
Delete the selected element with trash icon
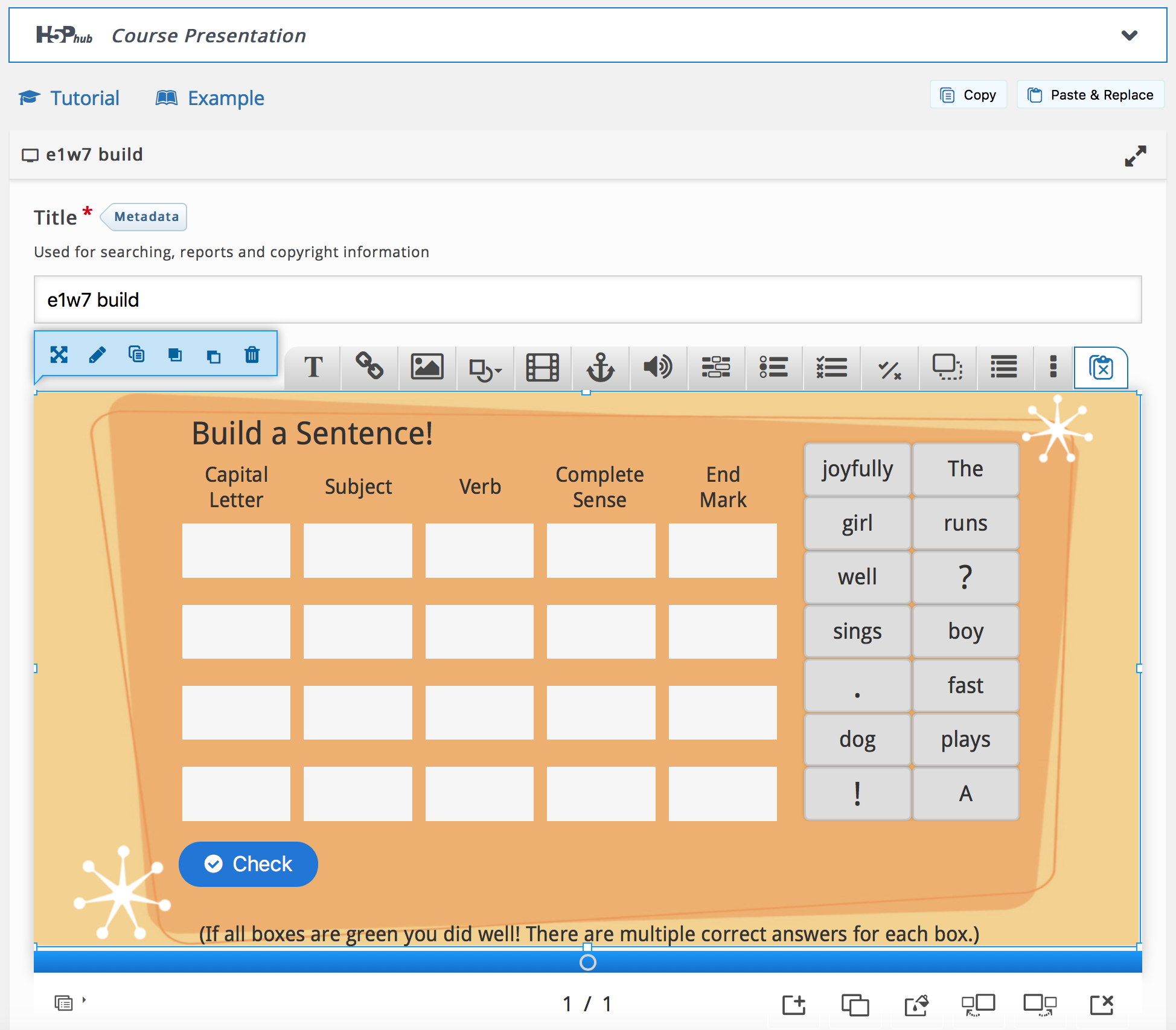coord(252,354)
